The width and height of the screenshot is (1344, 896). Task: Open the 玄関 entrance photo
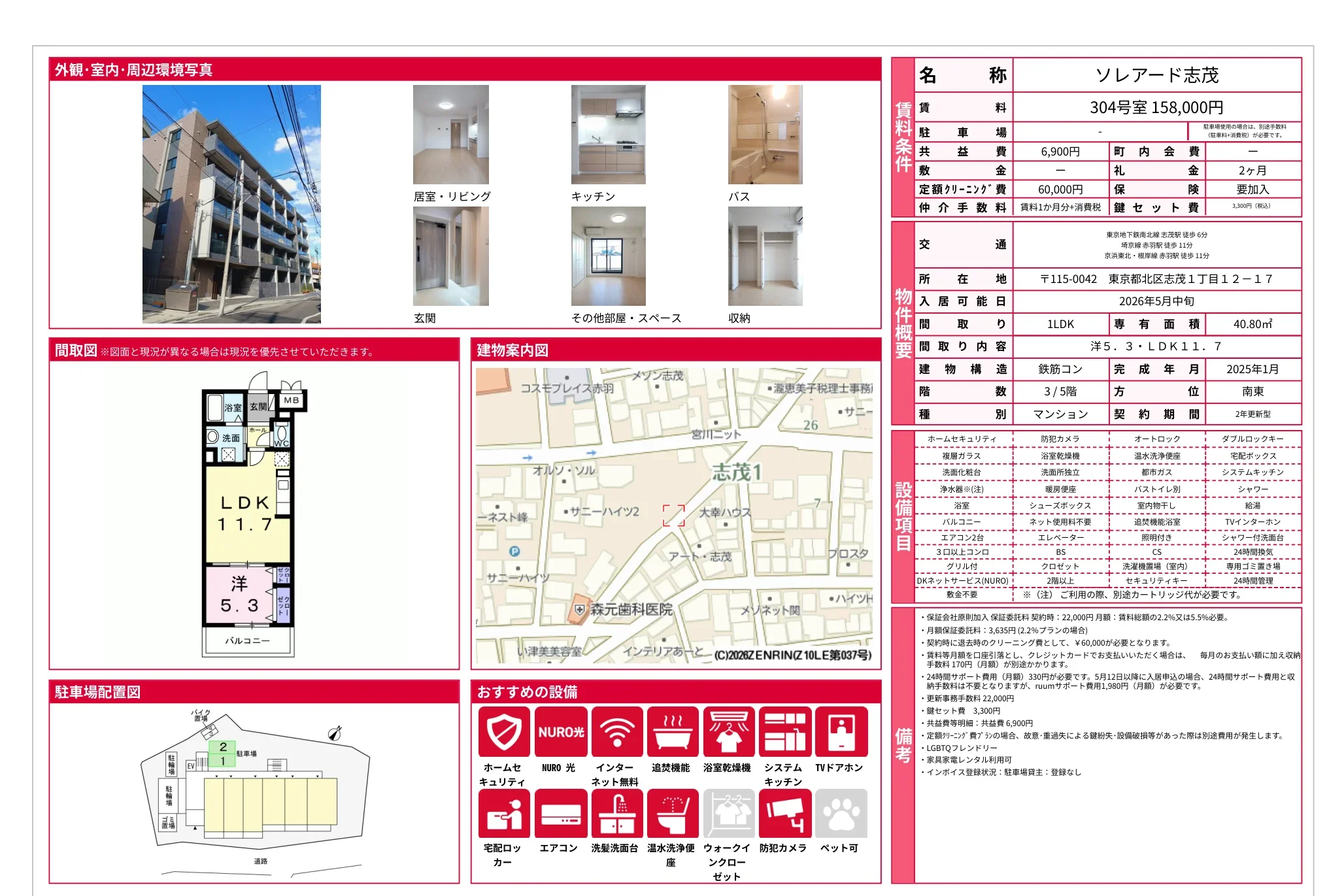click(450, 256)
